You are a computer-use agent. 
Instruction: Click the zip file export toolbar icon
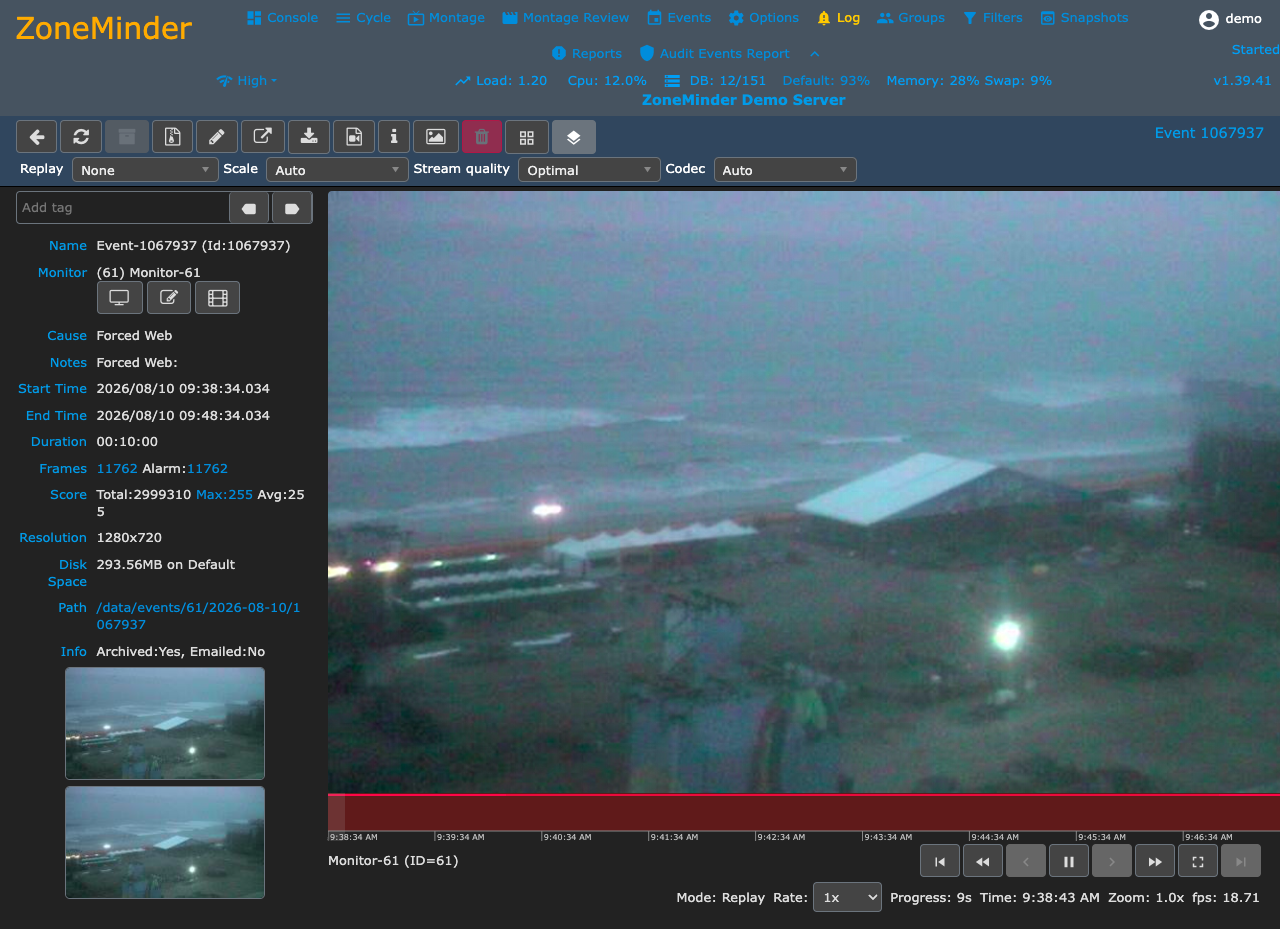coord(171,137)
